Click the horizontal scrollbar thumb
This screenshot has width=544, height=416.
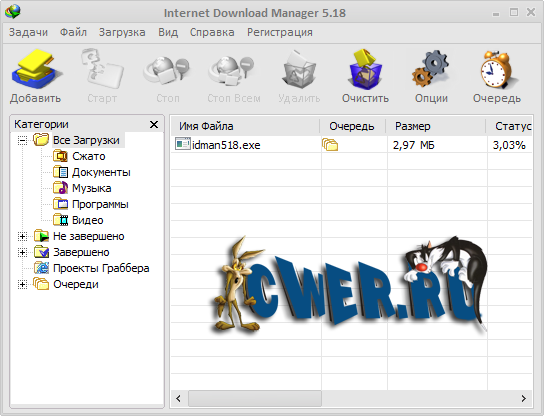click(255, 398)
